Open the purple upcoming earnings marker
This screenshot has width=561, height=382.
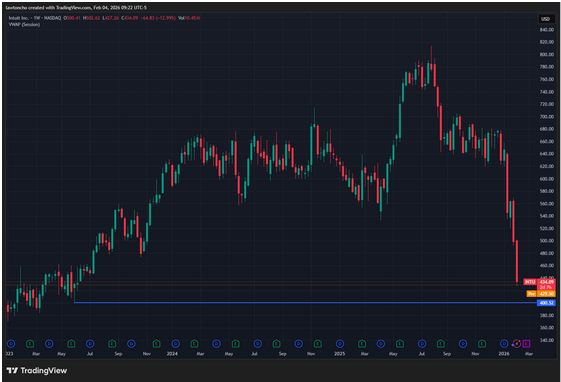click(527, 344)
